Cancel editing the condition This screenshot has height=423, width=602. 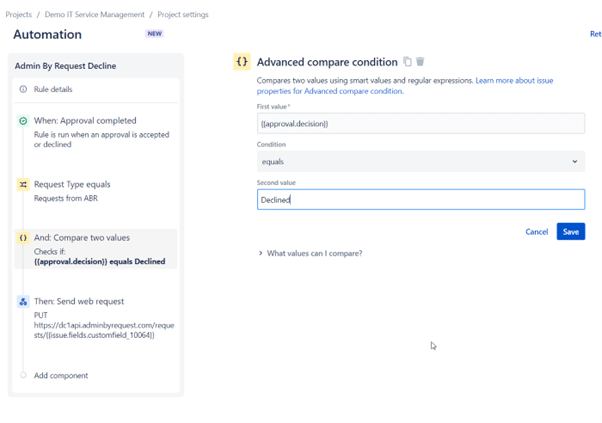[536, 232]
